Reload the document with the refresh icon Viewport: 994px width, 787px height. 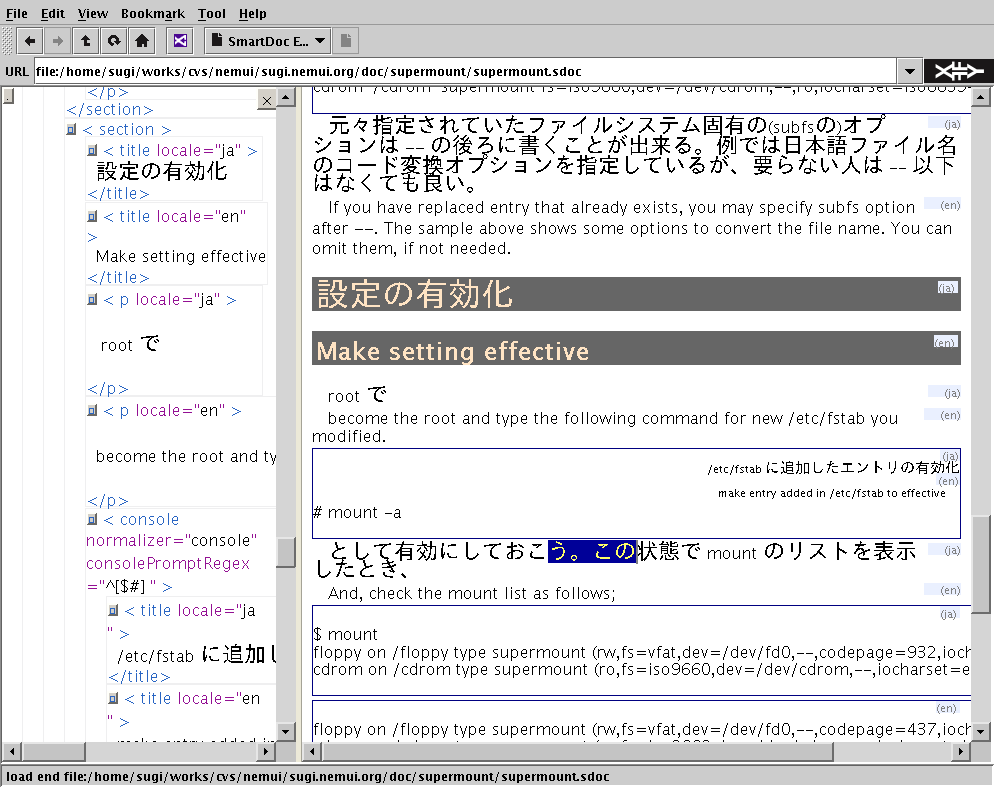113,41
